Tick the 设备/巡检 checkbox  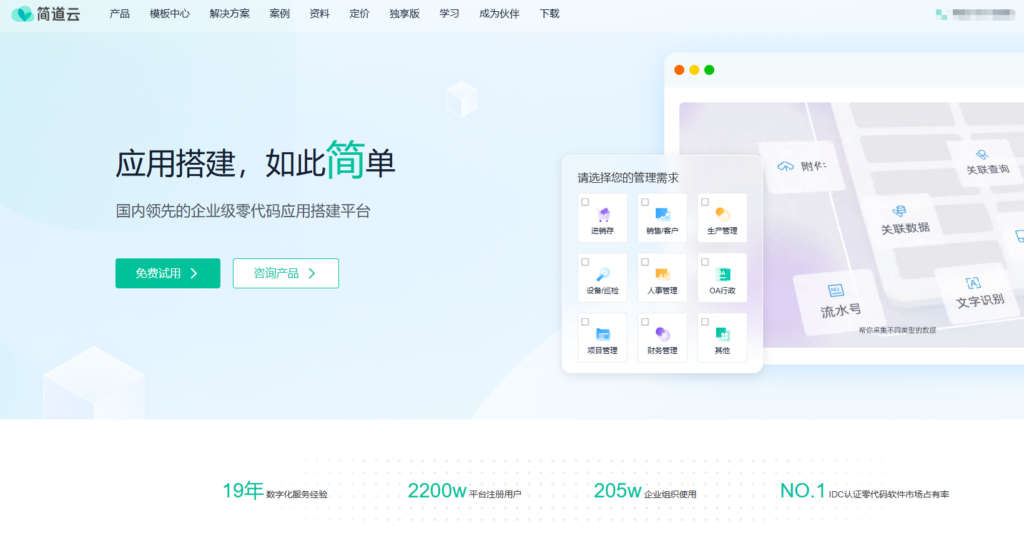(x=585, y=262)
